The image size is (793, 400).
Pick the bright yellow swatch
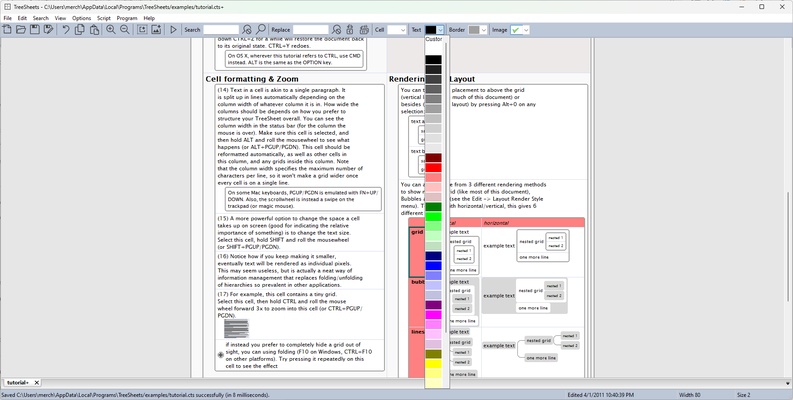433,364
